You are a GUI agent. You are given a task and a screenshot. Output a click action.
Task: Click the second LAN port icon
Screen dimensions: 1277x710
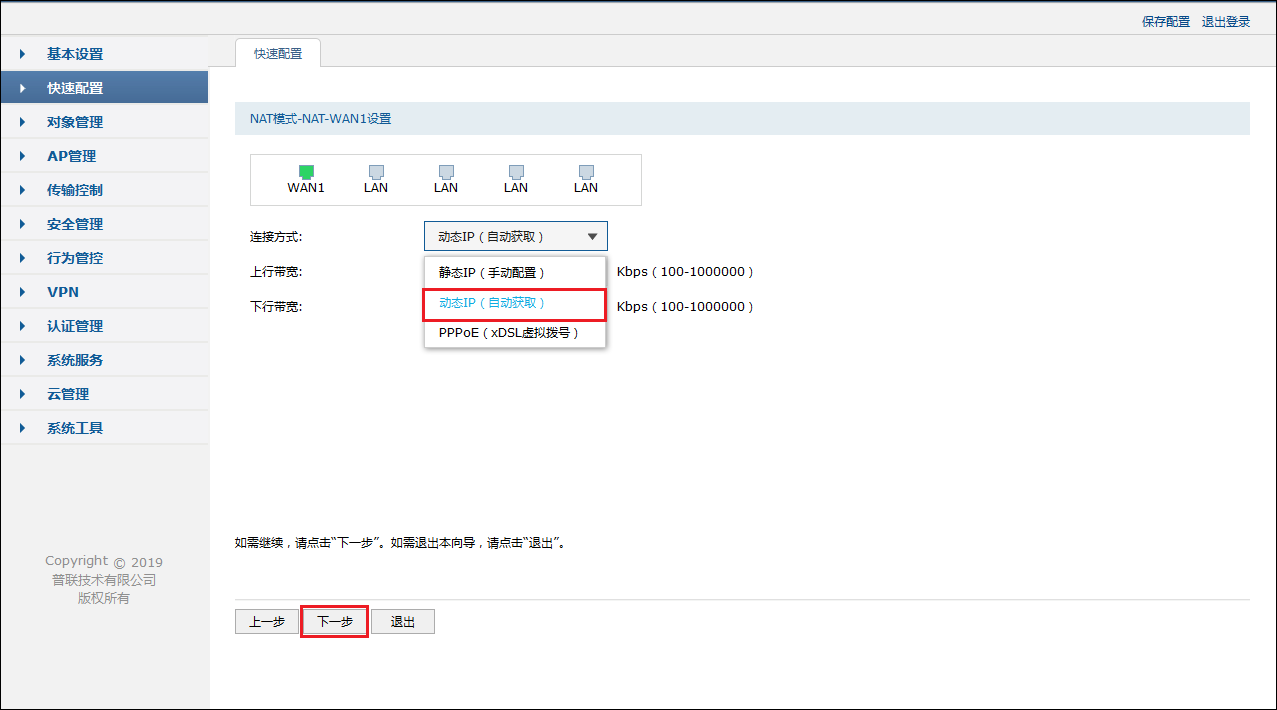click(x=445, y=172)
